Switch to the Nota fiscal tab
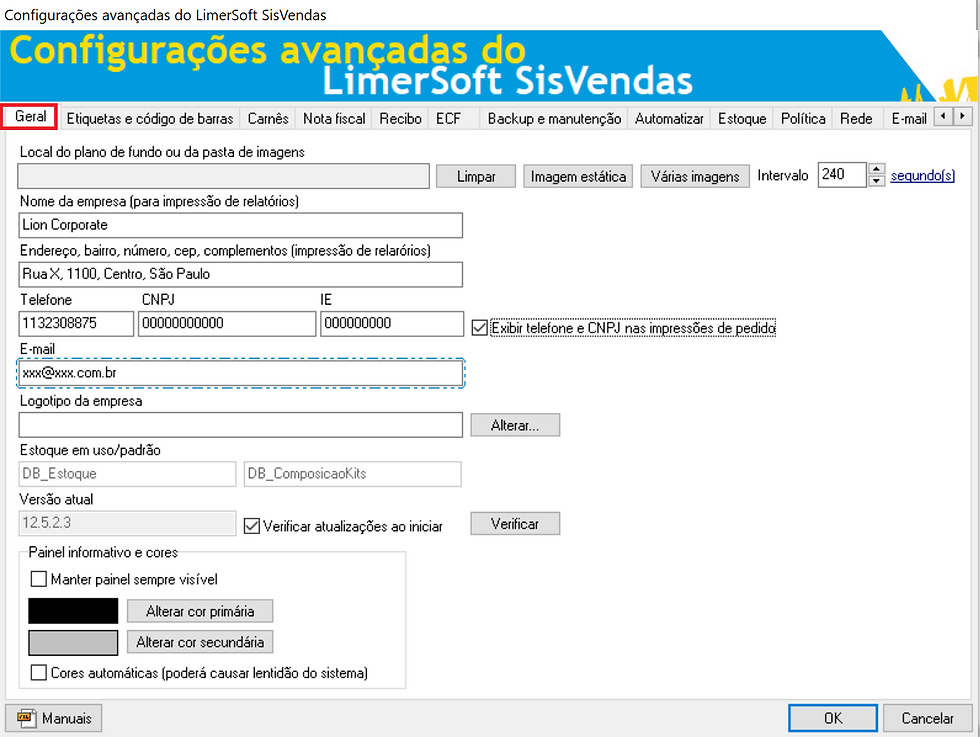 (334, 118)
